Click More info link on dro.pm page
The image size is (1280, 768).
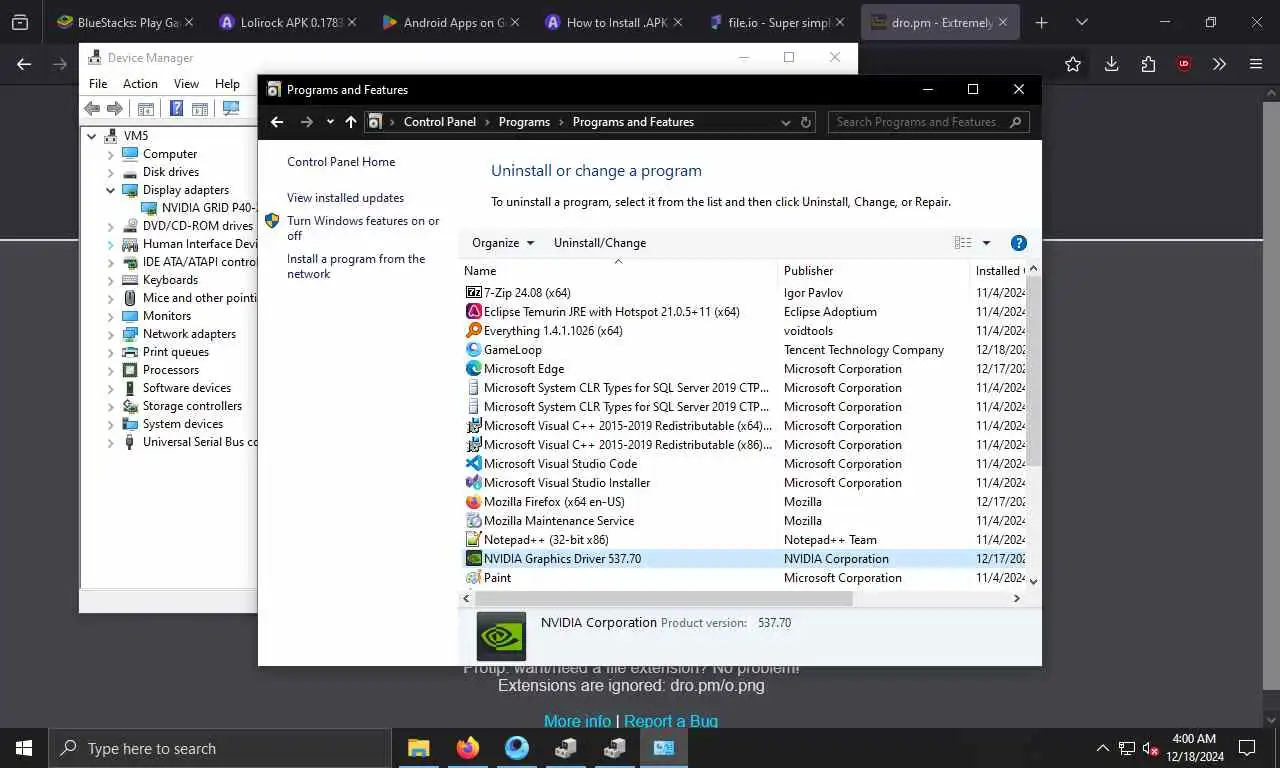[x=577, y=721]
